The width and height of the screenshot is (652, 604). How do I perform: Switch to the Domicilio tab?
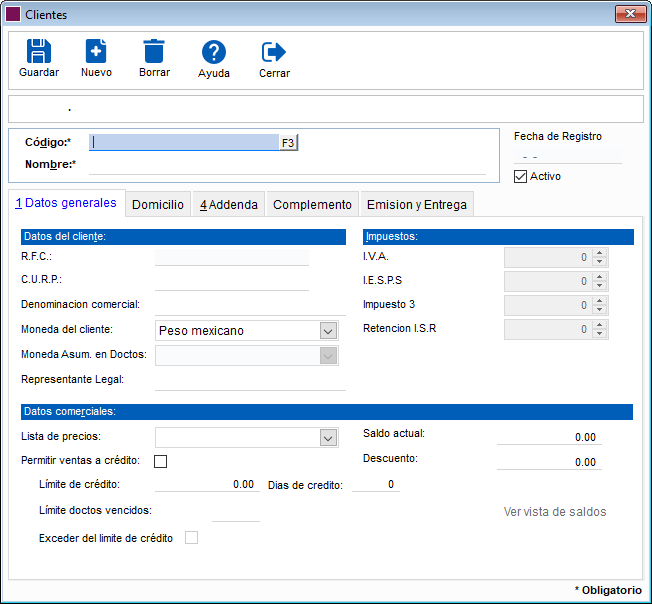pyautogui.click(x=158, y=204)
